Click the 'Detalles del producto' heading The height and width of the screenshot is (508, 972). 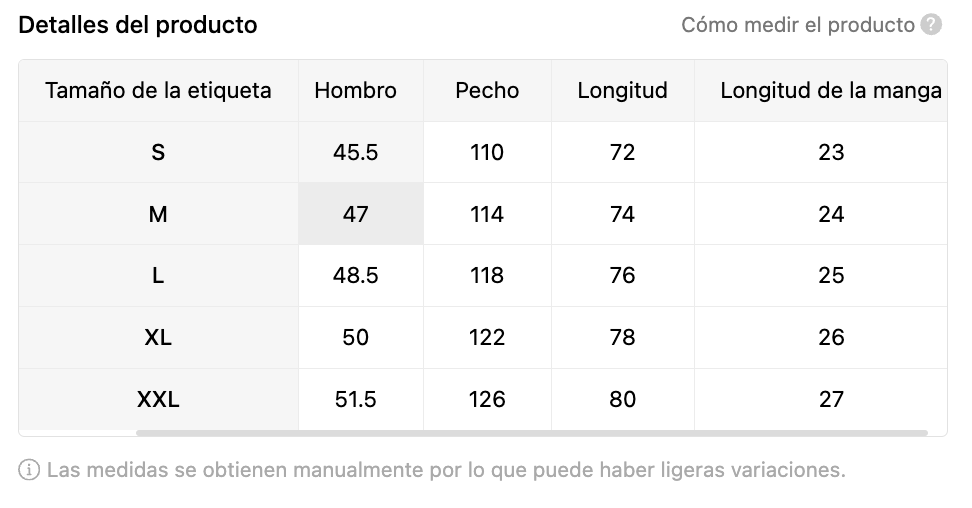click(x=138, y=25)
